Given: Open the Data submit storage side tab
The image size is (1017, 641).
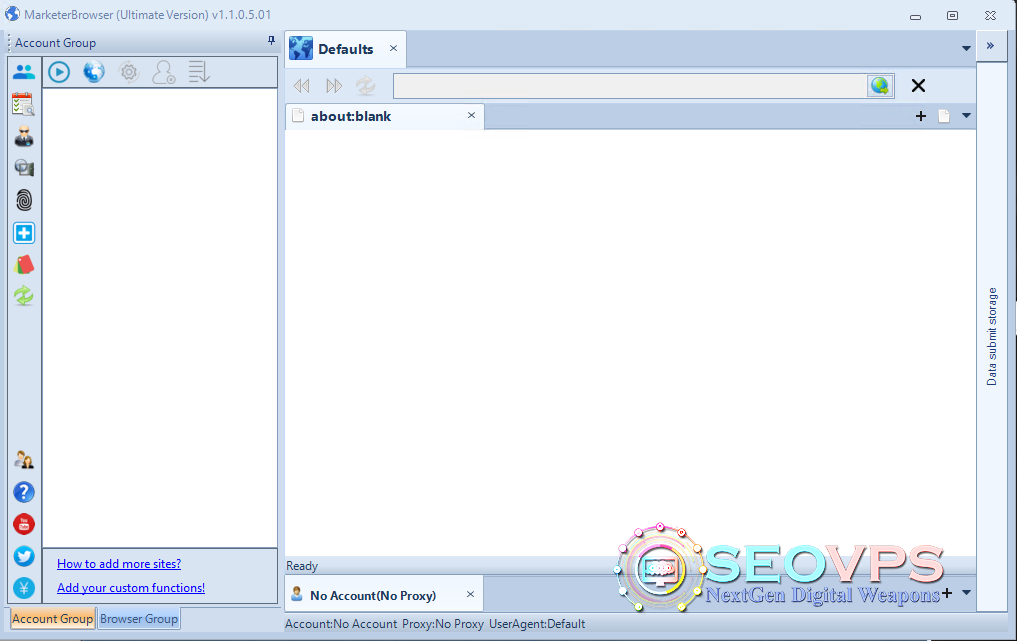Looking at the screenshot, I should click(x=992, y=336).
